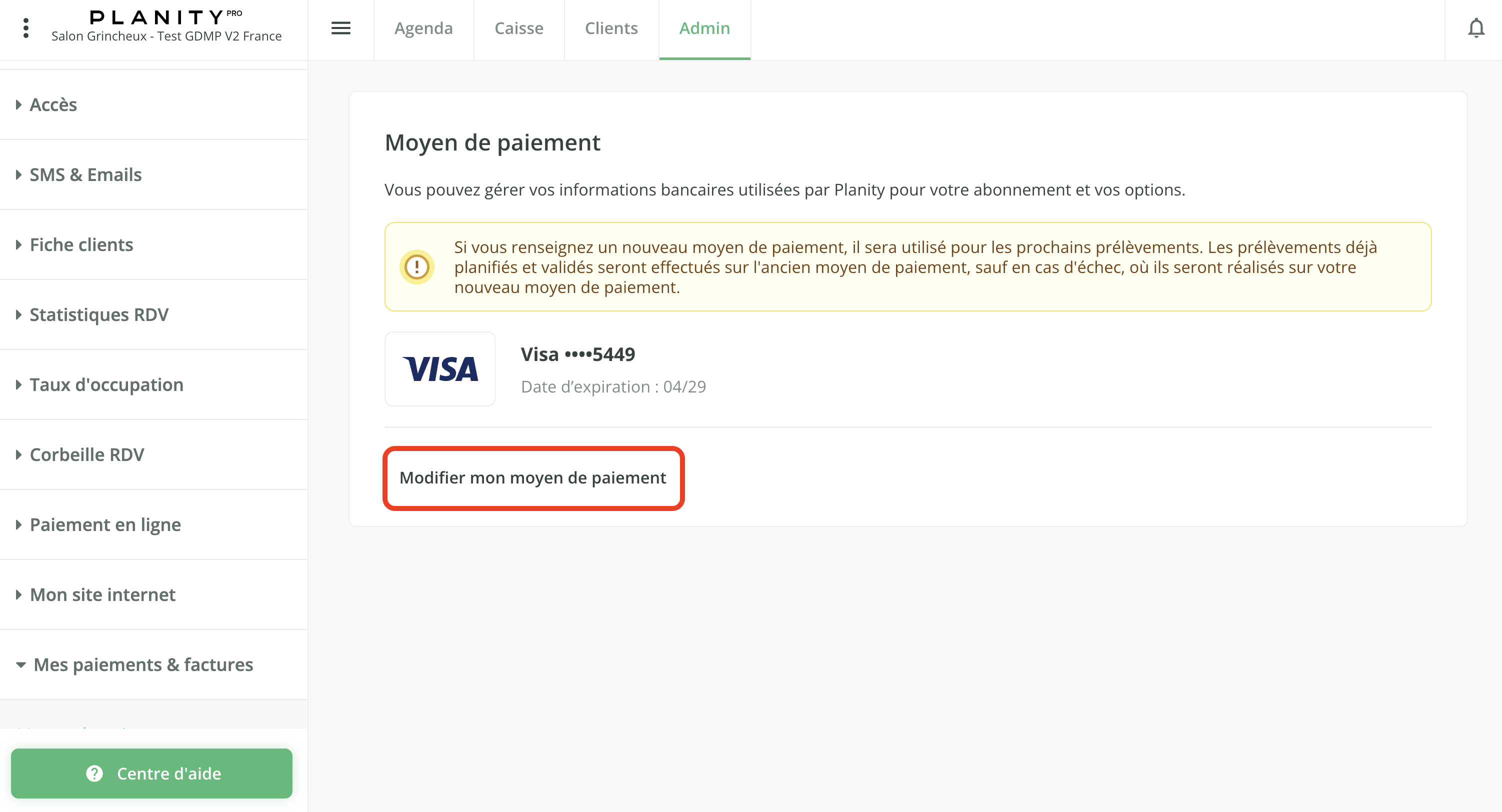Image resolution: width=1502 pixels, height=812 pixels.
Task: Open the Corbeille RDV section
Action: pos(86,454)
